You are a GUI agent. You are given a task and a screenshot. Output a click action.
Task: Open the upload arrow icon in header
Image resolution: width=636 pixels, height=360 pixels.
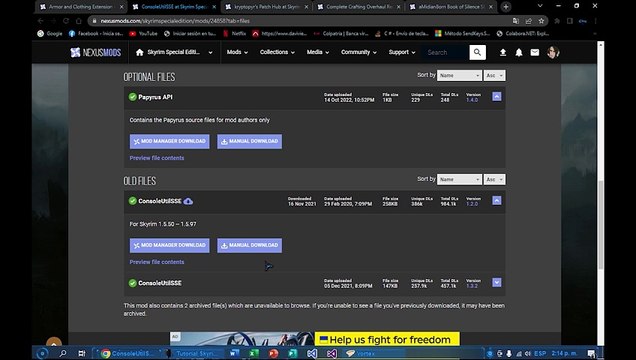[x=503, y=52]
